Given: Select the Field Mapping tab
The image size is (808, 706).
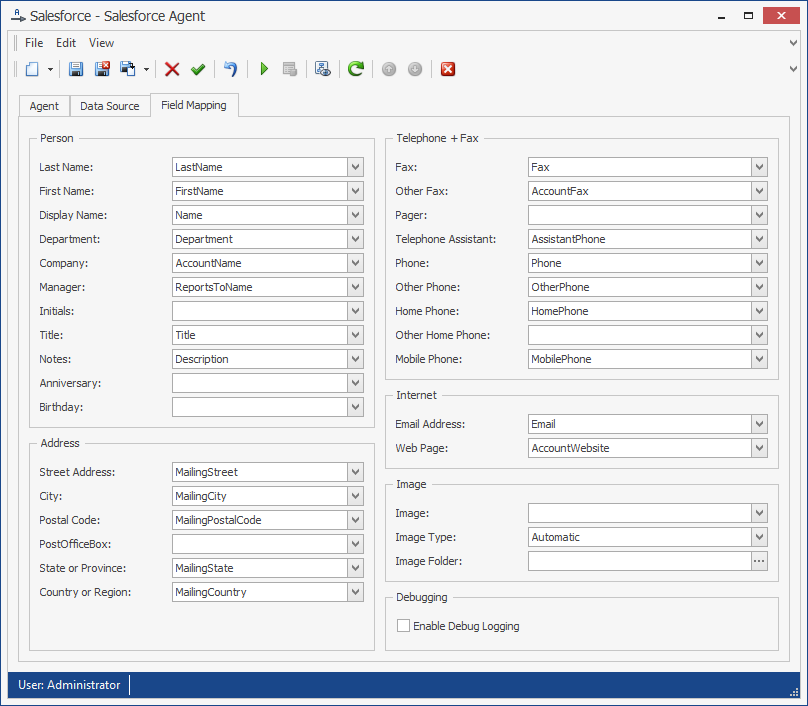Looking at the screenshot, I should [x=194, y=105].
